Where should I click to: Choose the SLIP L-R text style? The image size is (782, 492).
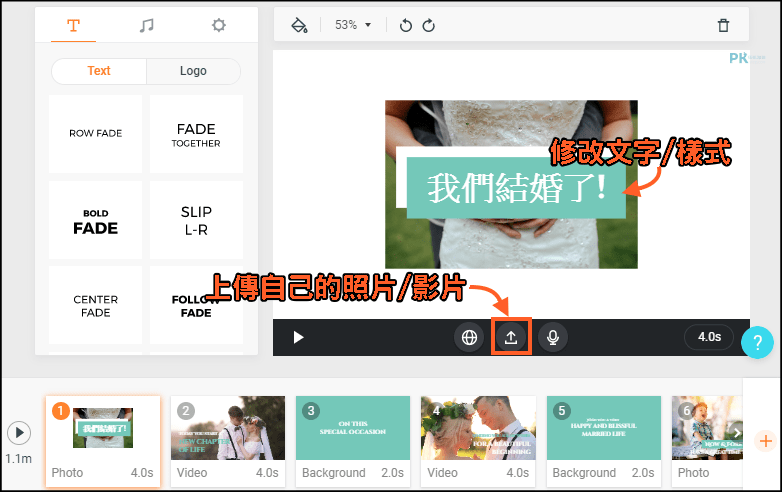point(196,220)
